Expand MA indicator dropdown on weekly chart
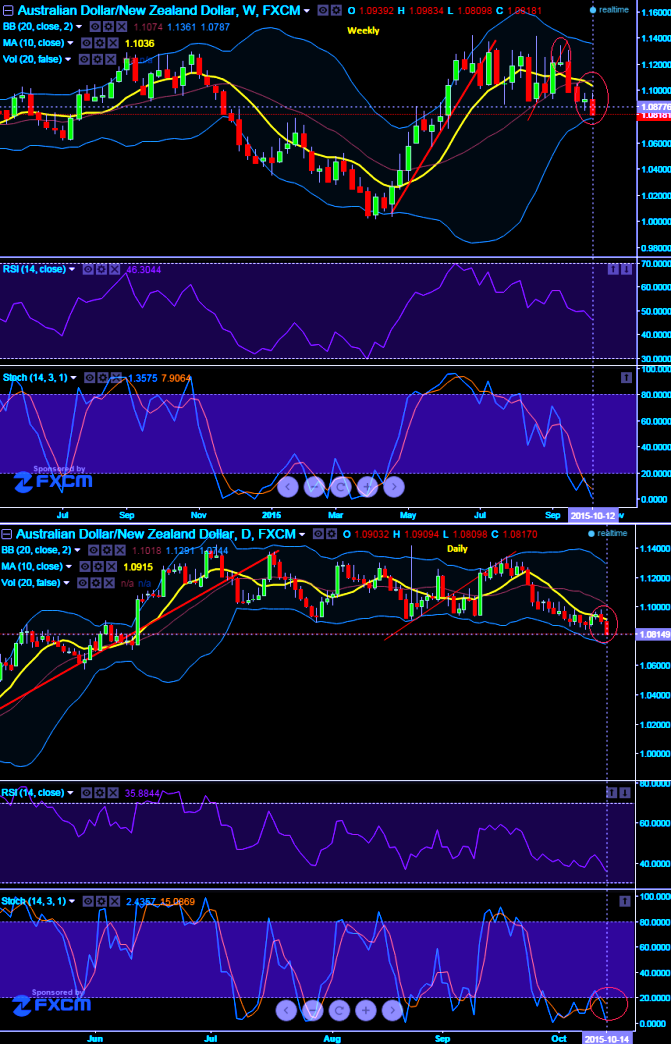 70,43
